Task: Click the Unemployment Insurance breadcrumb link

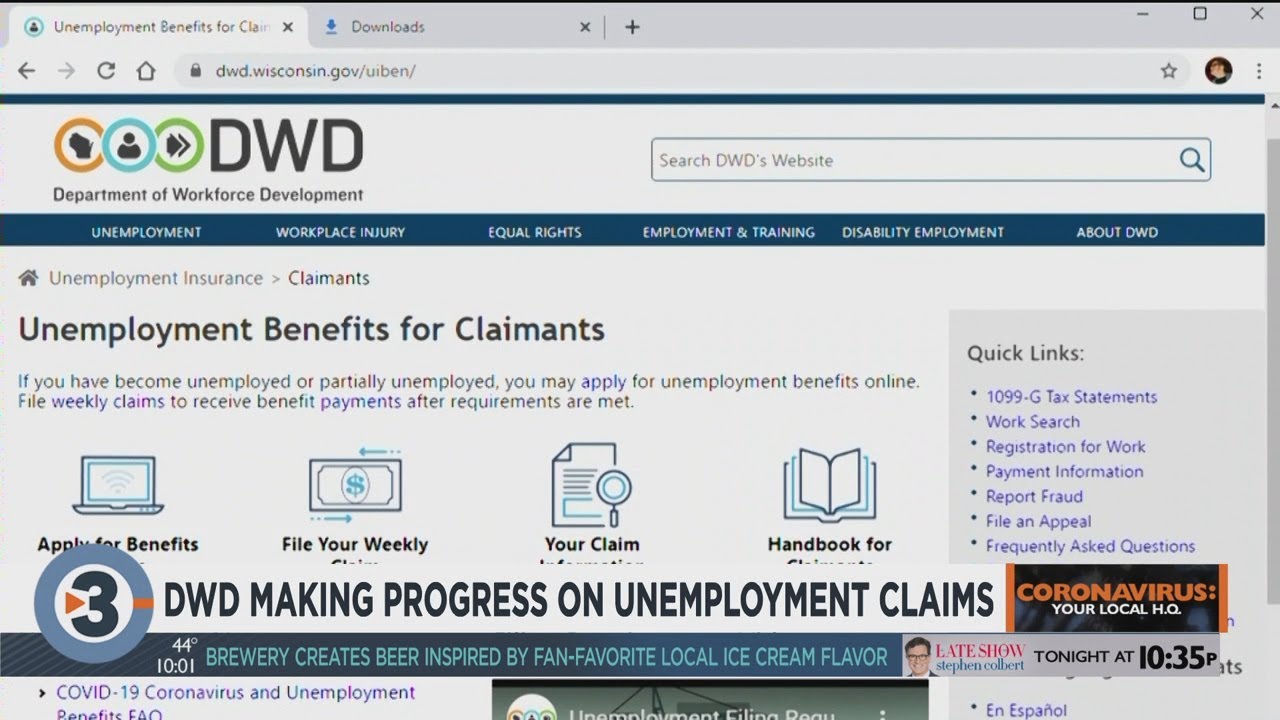Action: point(156,278)
